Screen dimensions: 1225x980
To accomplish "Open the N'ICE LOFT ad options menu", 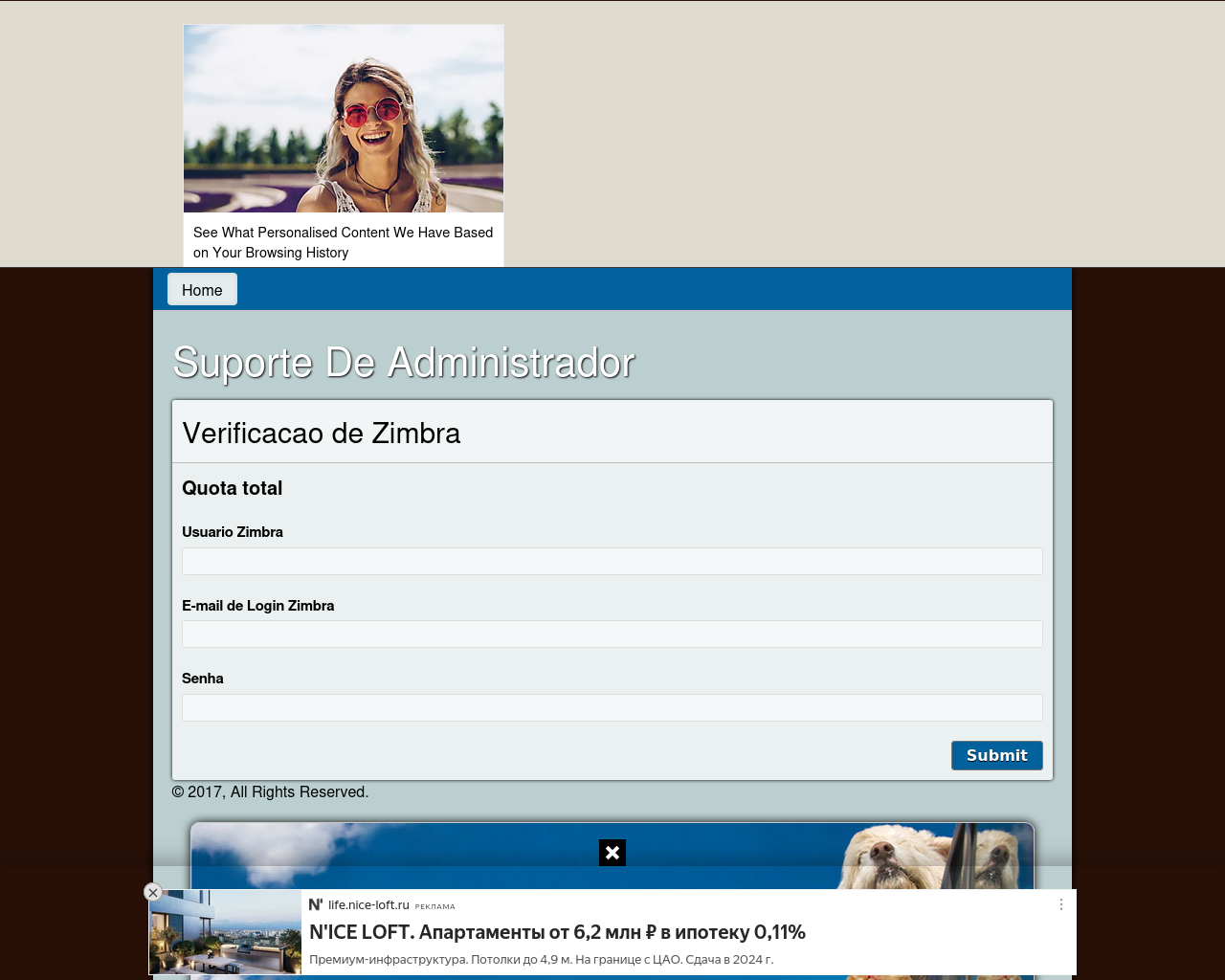I will point(1060,904).
